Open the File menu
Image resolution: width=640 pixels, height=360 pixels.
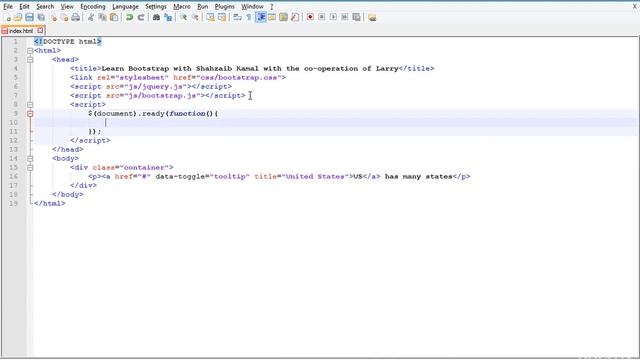(x=8, y=7)
